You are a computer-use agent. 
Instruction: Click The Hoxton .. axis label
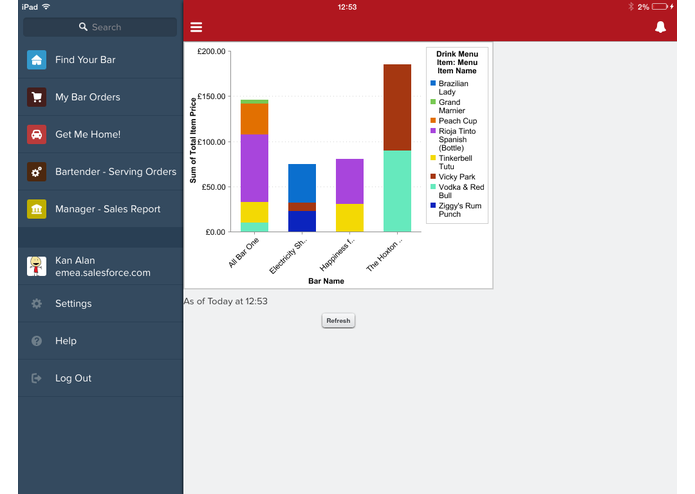click(384, 254)
